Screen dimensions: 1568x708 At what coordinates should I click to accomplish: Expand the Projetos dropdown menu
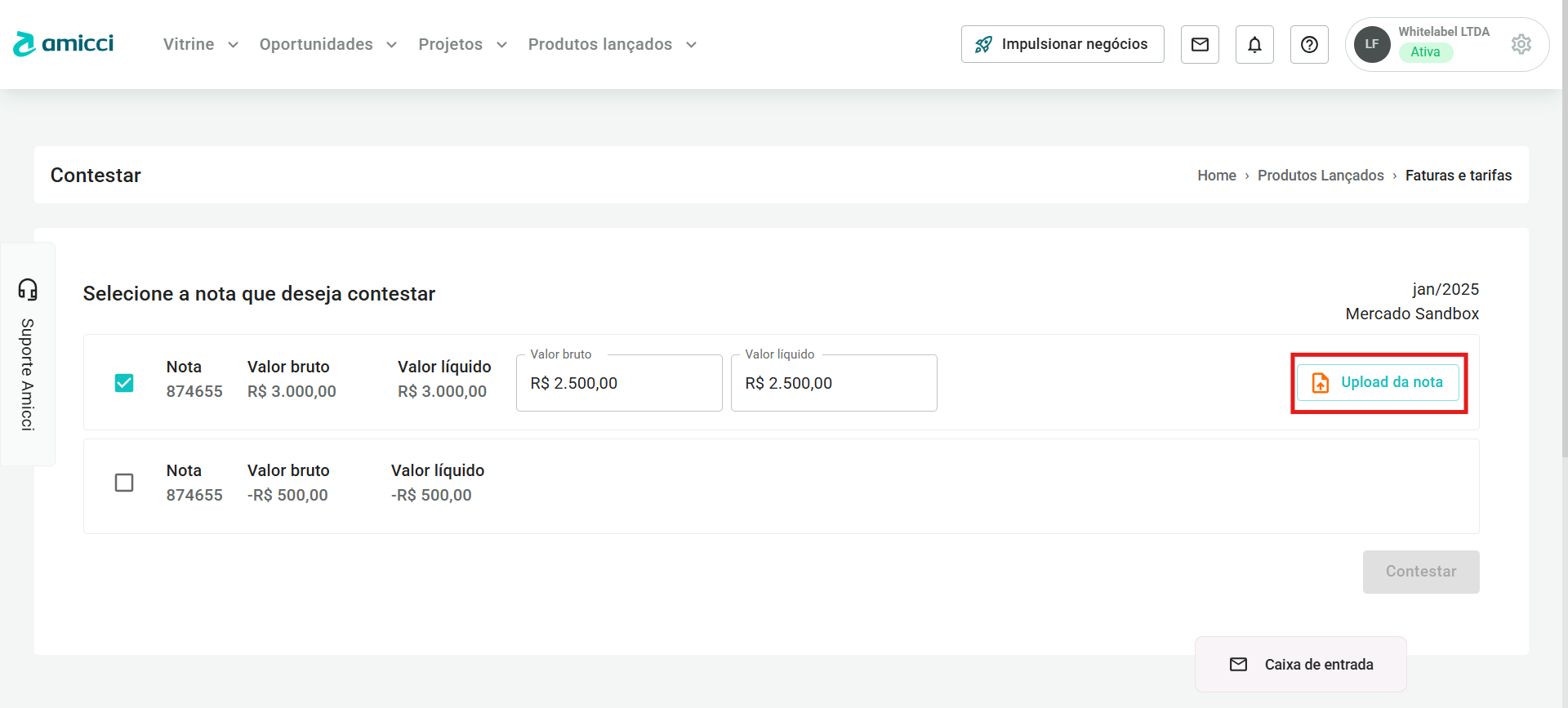pos(462,44)
